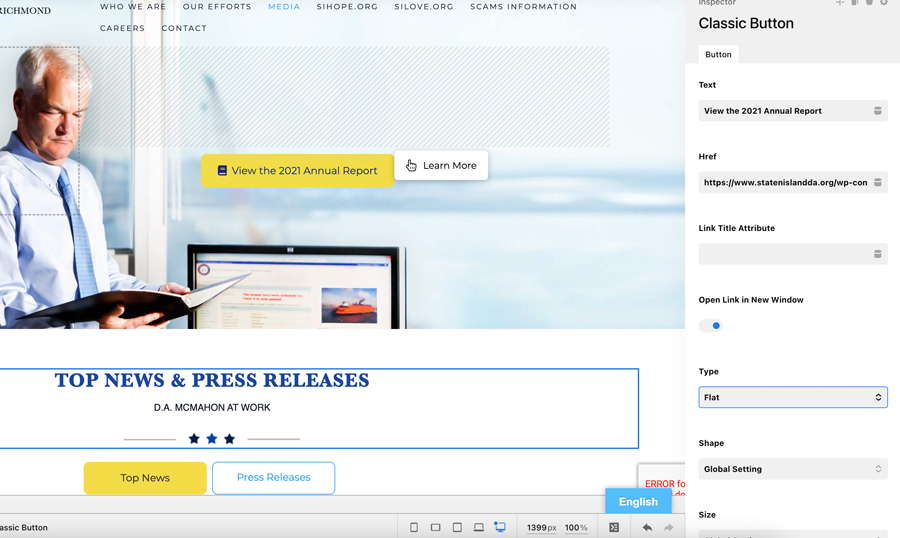Click the redo arrow in bottom bar

pyautogui.click(x=669, y=527)
